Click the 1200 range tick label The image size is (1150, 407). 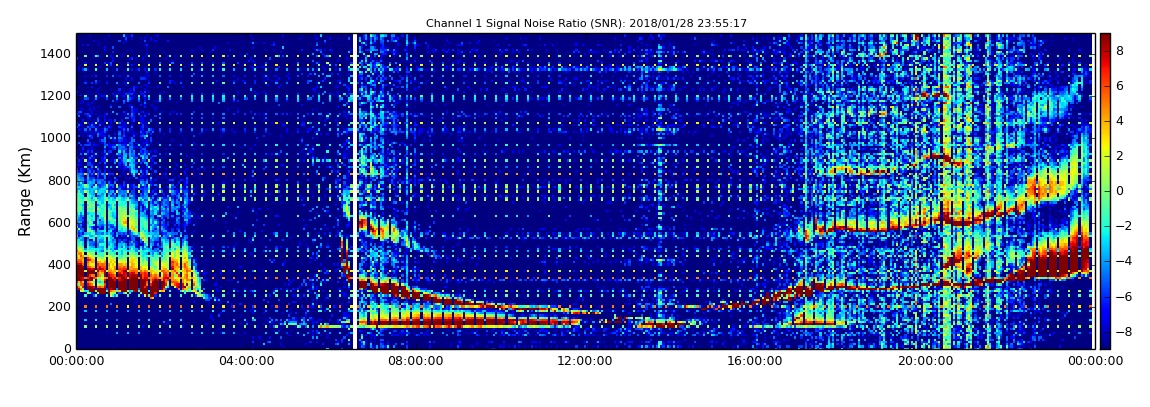click(56, 96)
